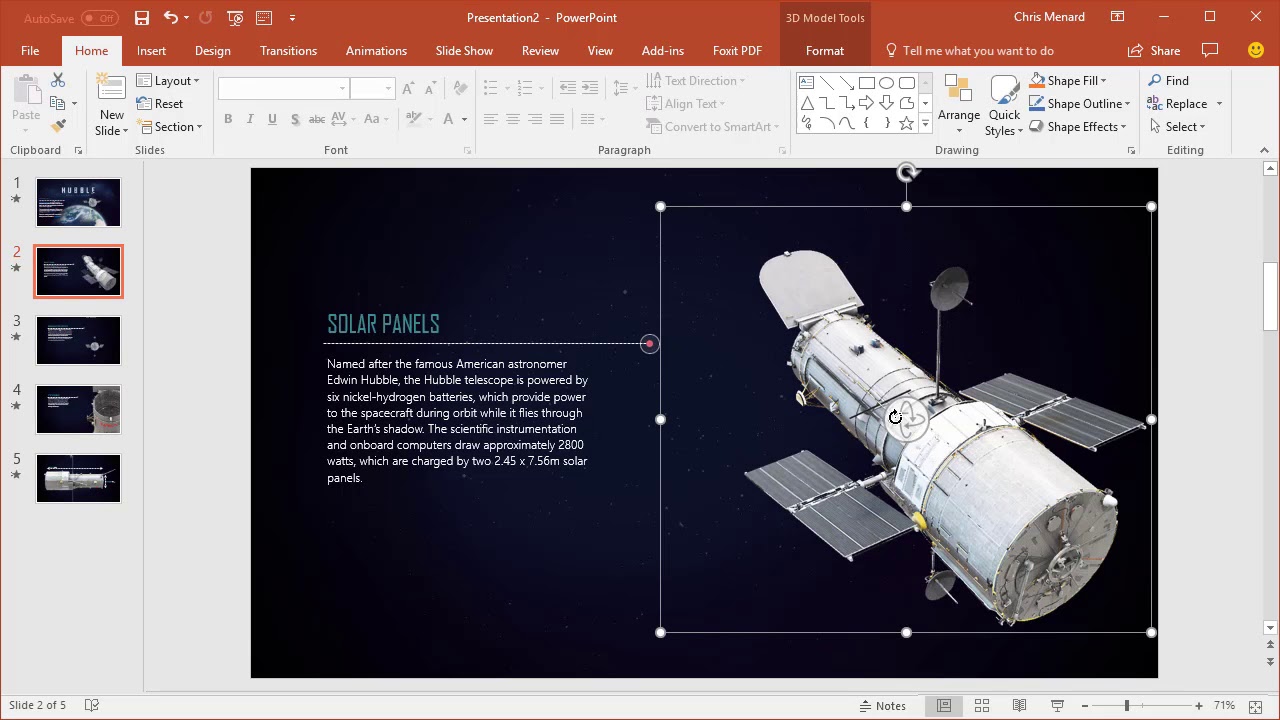
Task: Click the 3D rotate control on model
Action: [x=906, y=420]
